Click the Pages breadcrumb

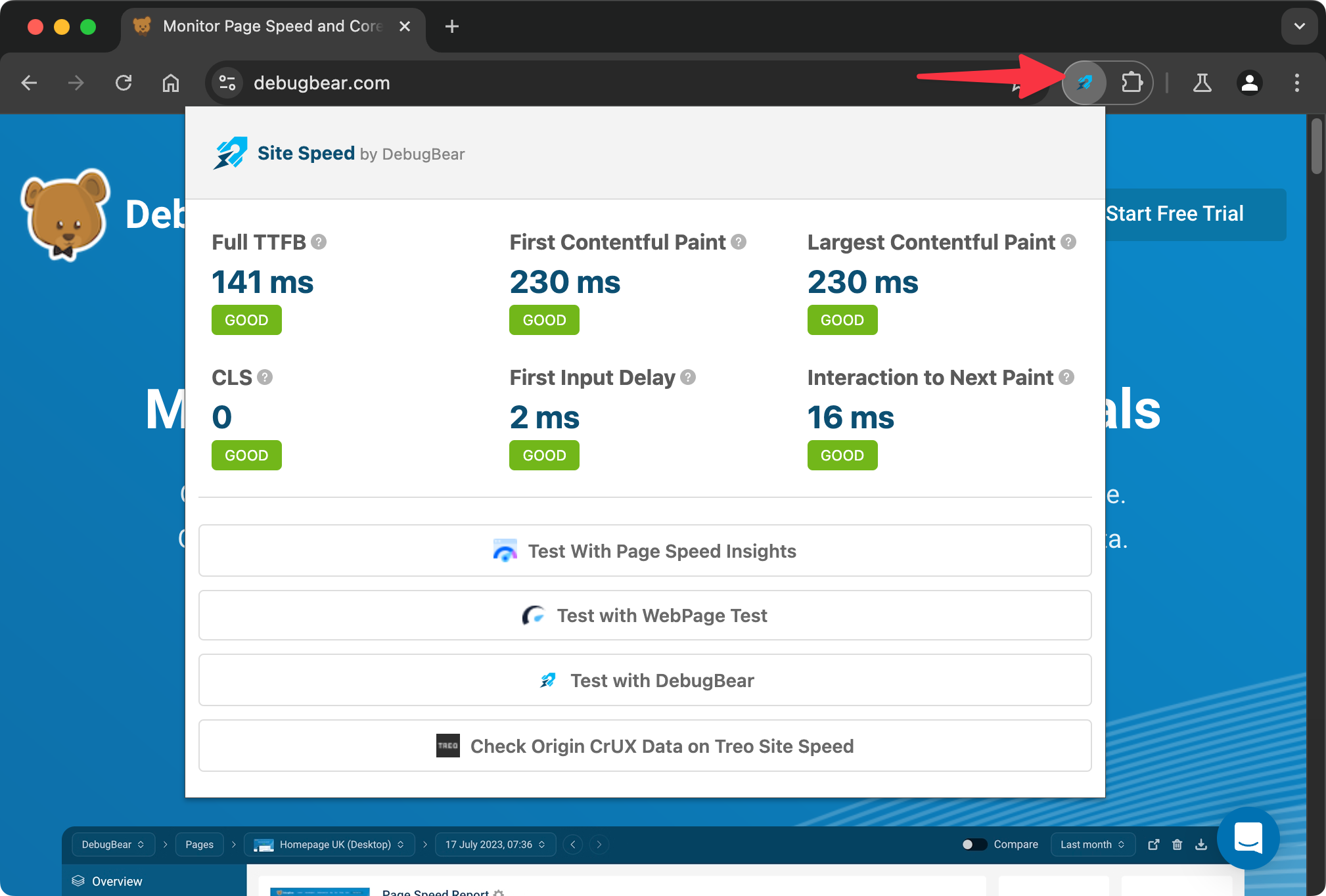point(199,844)
